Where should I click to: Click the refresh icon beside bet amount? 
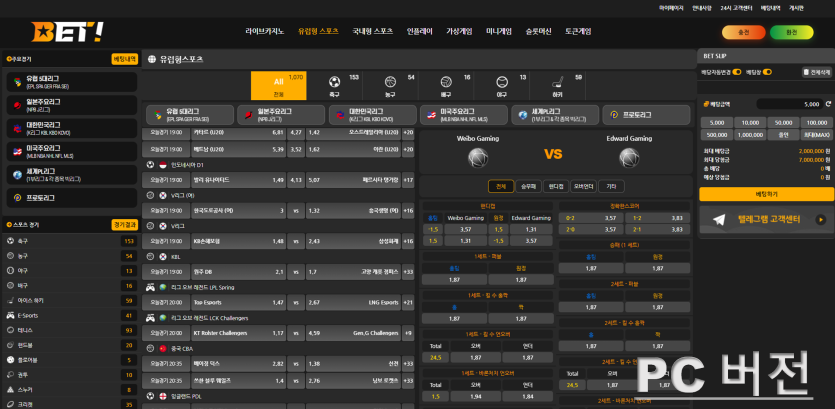[828, 104]
